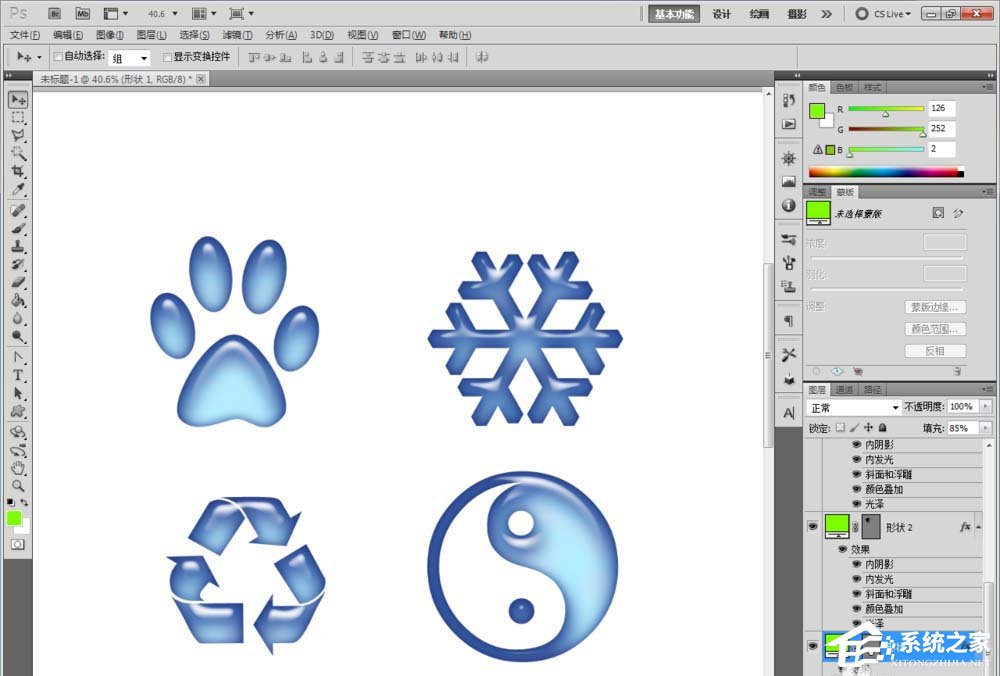The image size is (1000, 676).
Task: Switch to the 通道 tab
Action: pos(845,389)
